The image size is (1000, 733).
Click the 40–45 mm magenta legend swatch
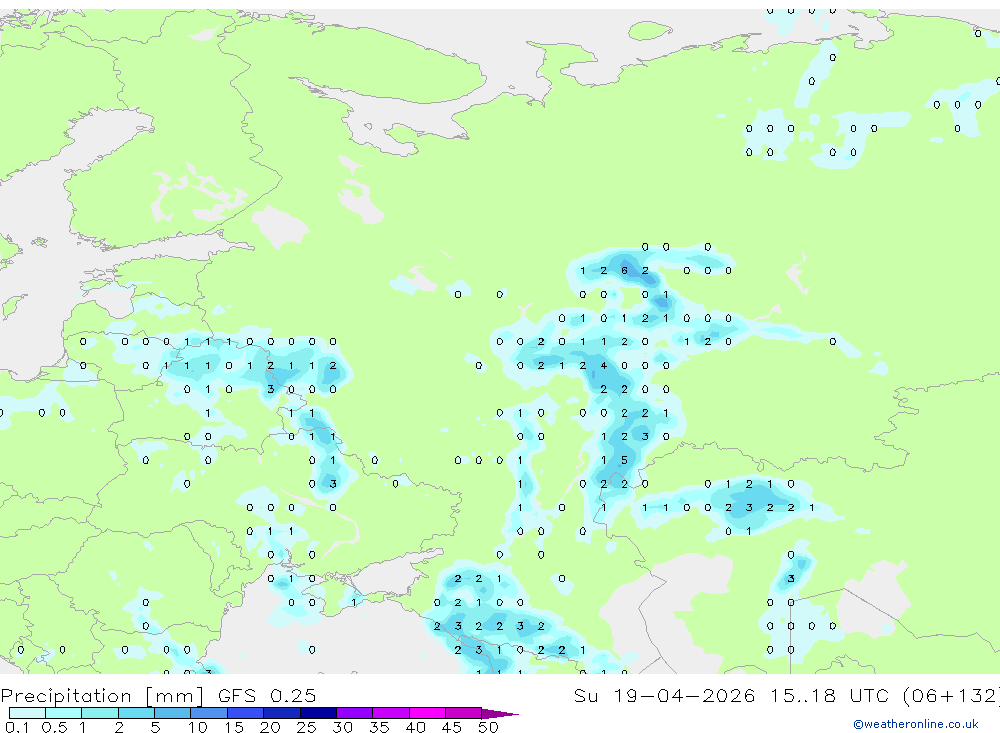point(427,713)
